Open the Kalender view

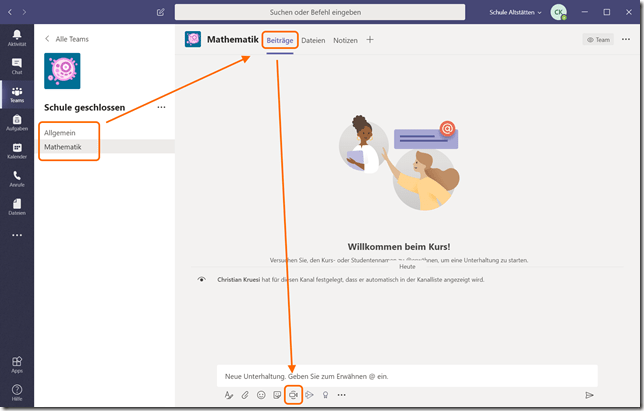[x=17, y=150]
